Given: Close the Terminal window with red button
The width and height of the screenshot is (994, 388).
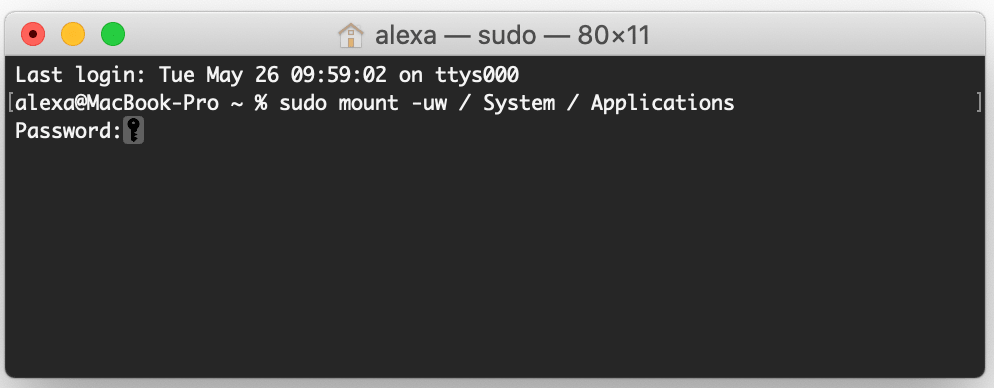Looking at the screenshot, I should 33,34.
